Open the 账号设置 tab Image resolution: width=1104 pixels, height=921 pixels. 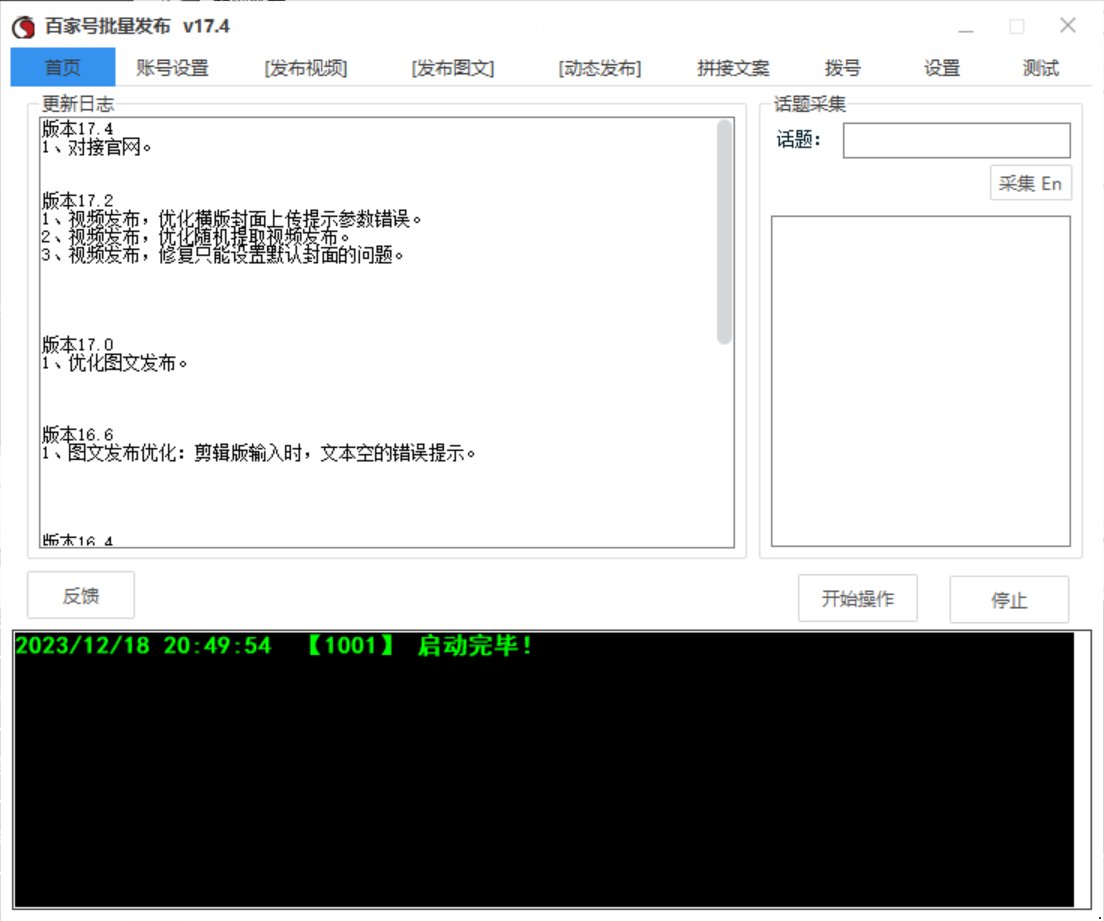(x=172, y=68)
